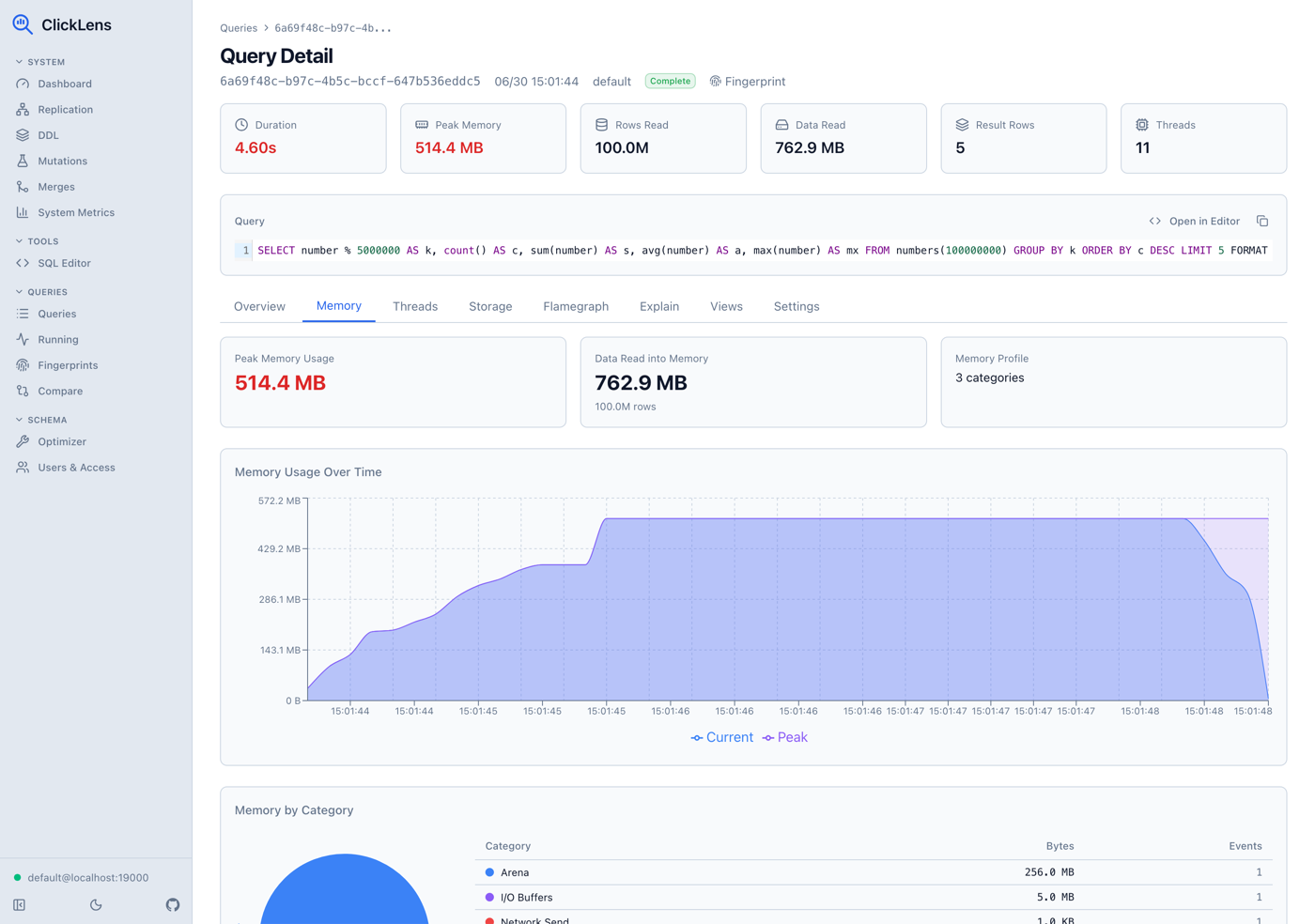
Task: Click the 100.0M rows caption
Action: pos(626,407)
